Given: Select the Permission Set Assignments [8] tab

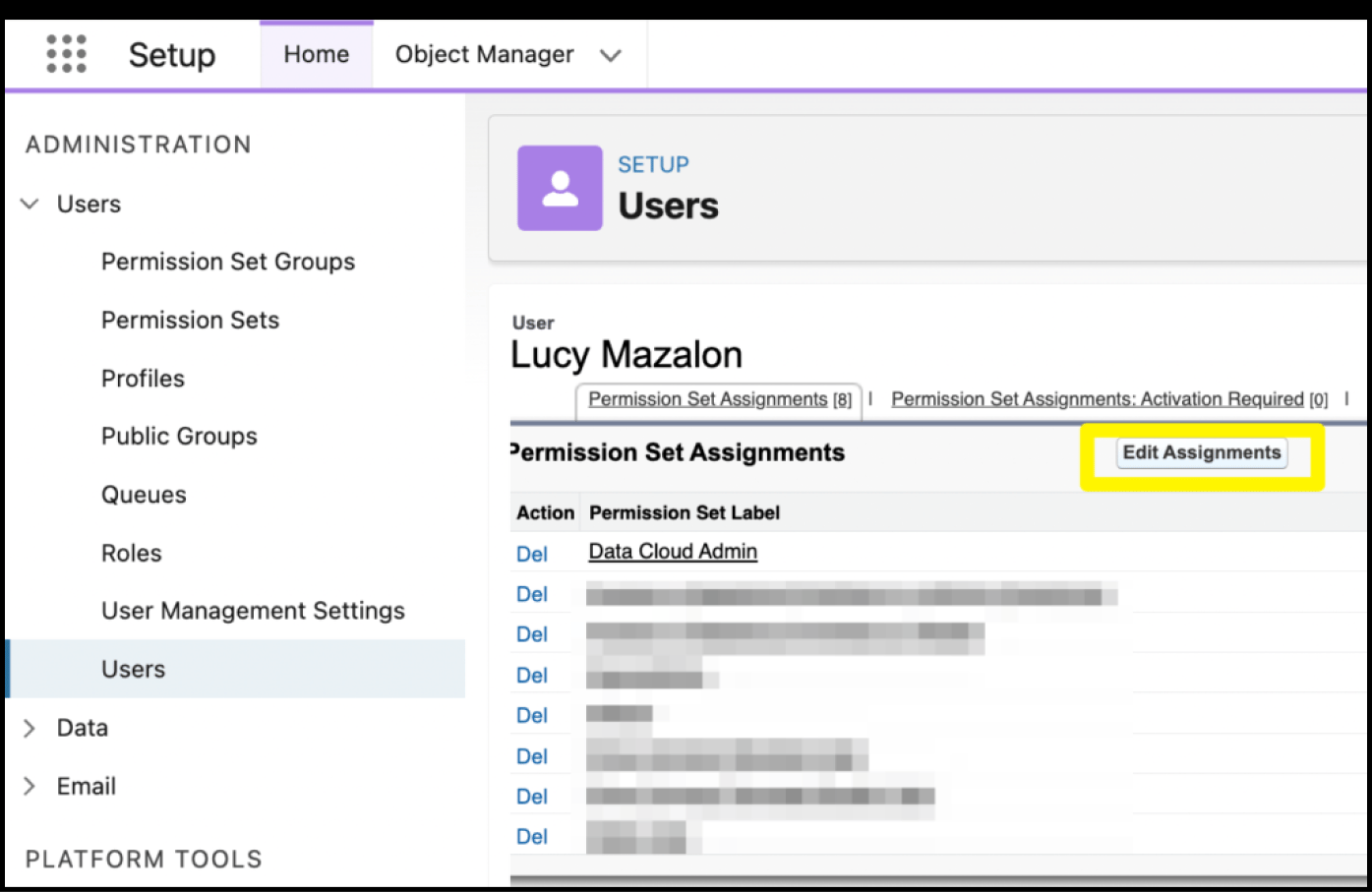Looking at the screenshot, I should 719,398.
